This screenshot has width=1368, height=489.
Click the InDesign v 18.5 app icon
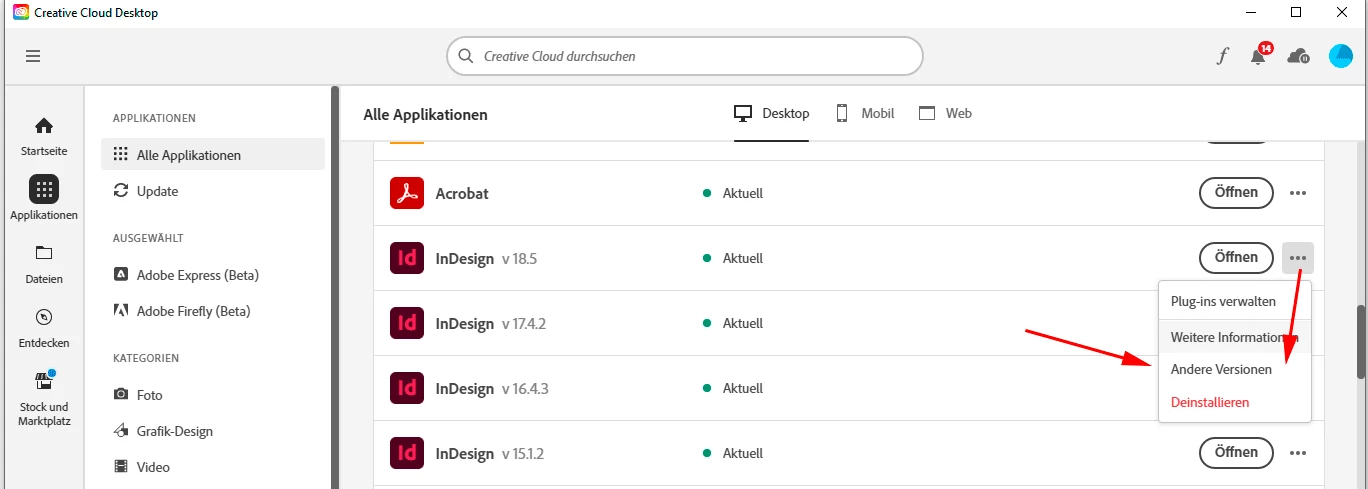coord(407,258)
